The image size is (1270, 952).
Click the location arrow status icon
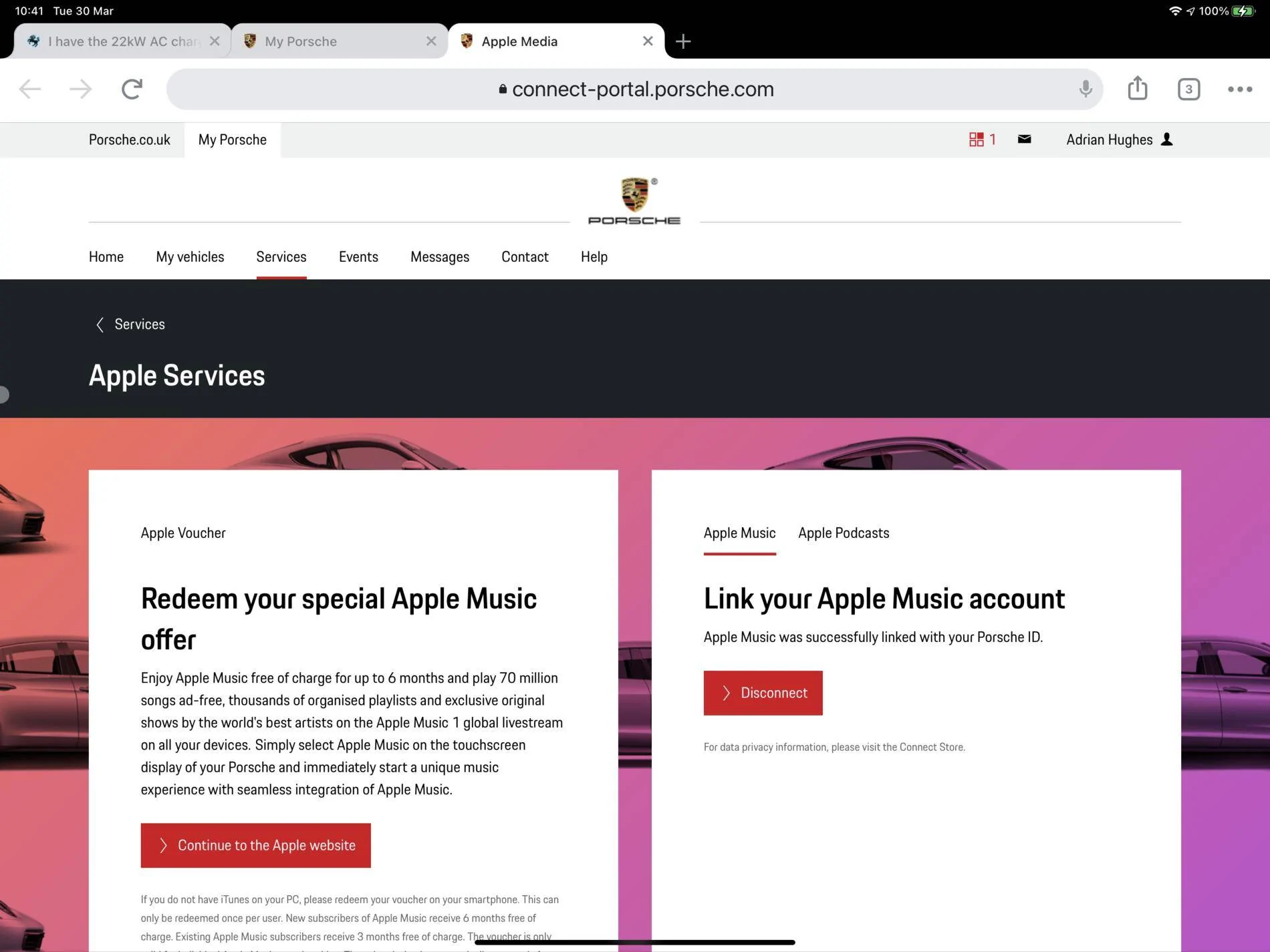pos(1190,11)
